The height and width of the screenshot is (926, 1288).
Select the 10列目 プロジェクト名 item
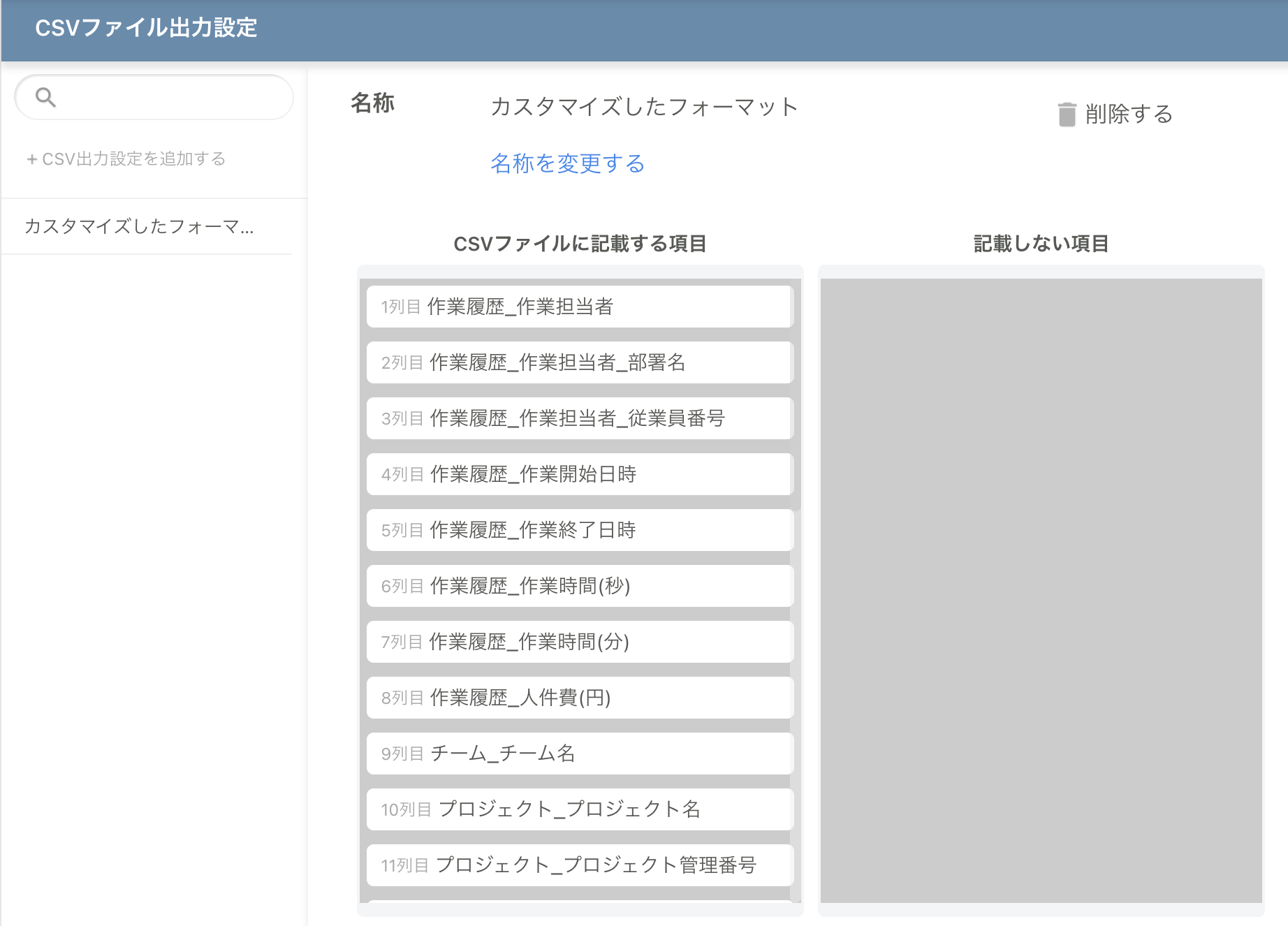click(x=579, y=809)
